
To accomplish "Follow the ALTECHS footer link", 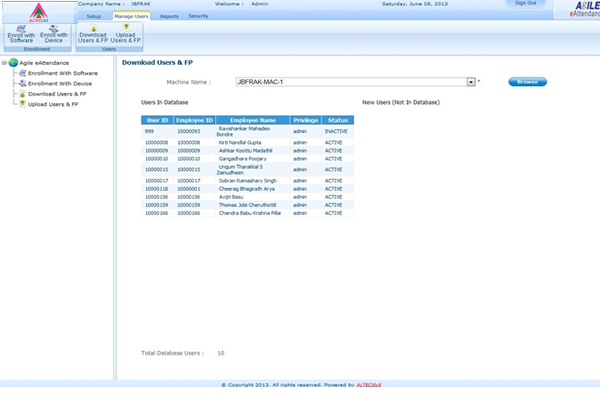I will (368, 385).
